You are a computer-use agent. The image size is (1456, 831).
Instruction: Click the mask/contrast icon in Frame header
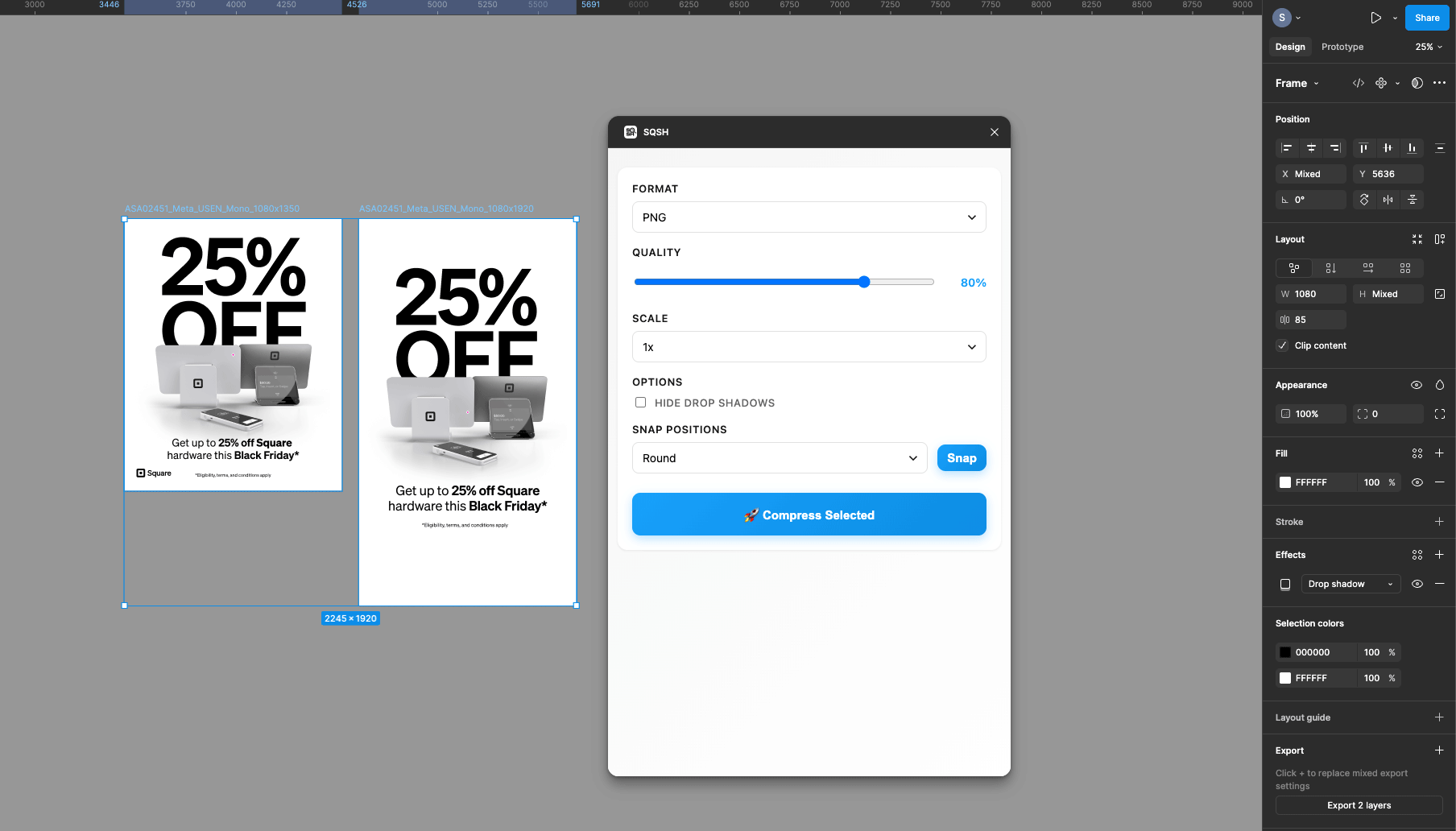1417,83
